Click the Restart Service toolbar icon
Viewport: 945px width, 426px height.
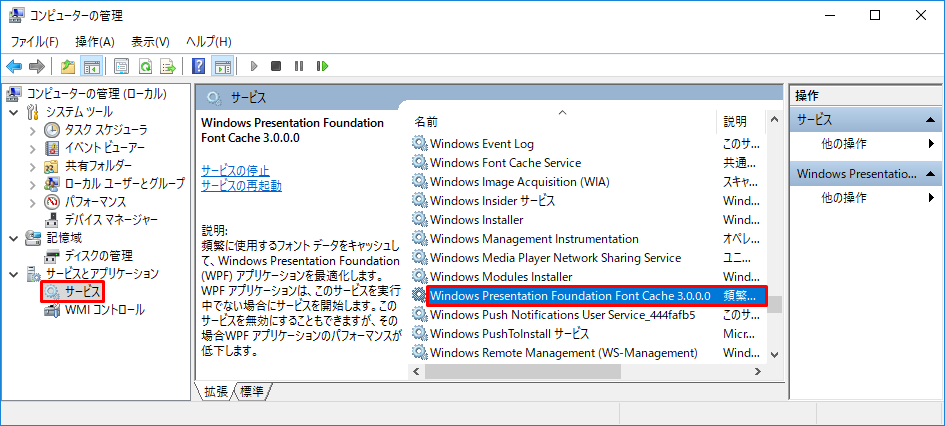pyautogui.click(x=322, y=66)
